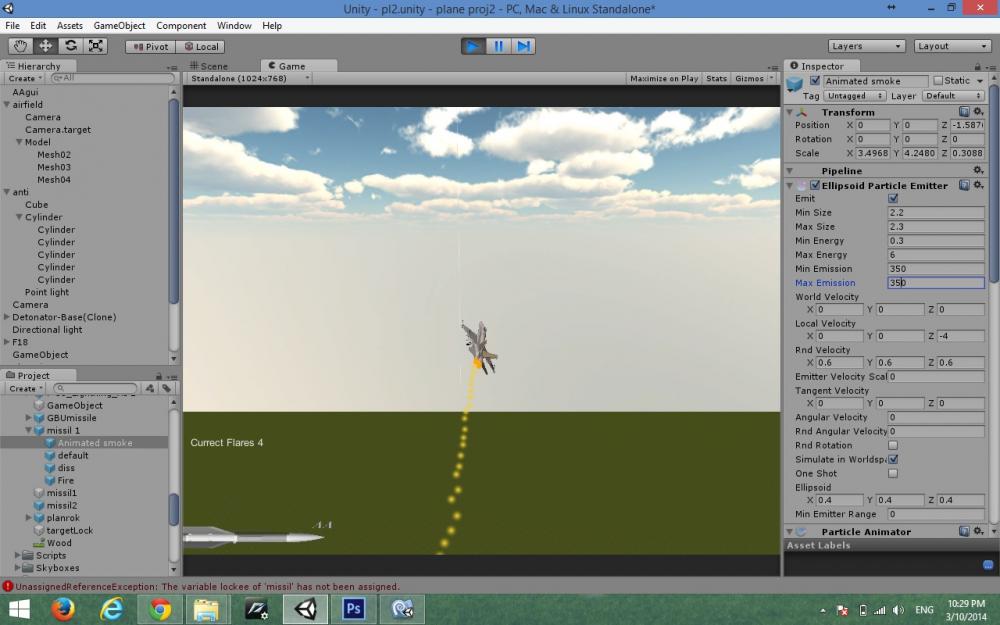Click the Play button

click(x=473, y=46)
